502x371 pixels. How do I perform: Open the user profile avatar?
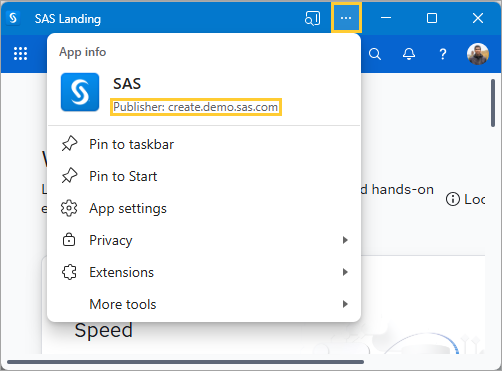click(x=478, y=54)
